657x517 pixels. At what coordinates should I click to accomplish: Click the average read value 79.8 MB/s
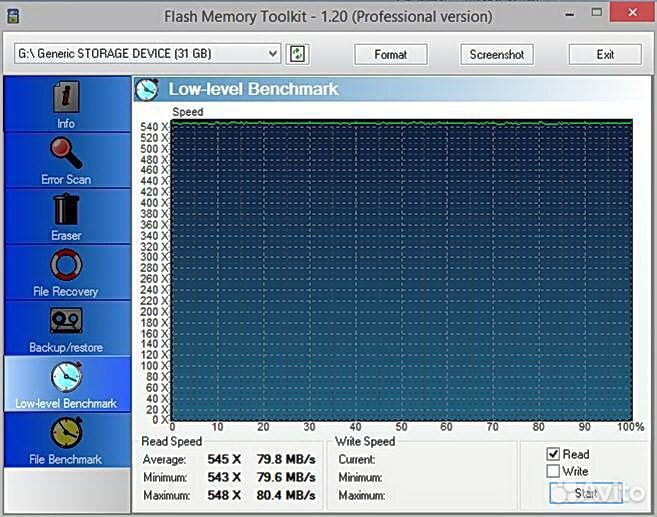286,459
